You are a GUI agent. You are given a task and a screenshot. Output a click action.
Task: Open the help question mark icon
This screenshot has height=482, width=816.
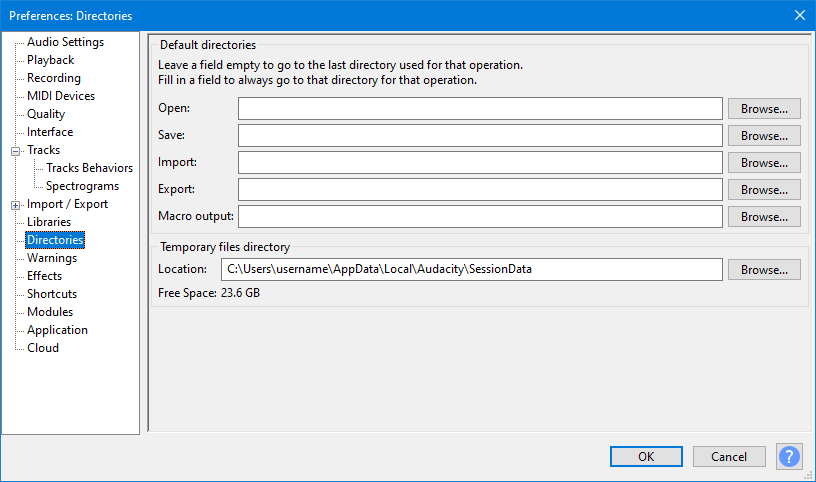(789, 456)
